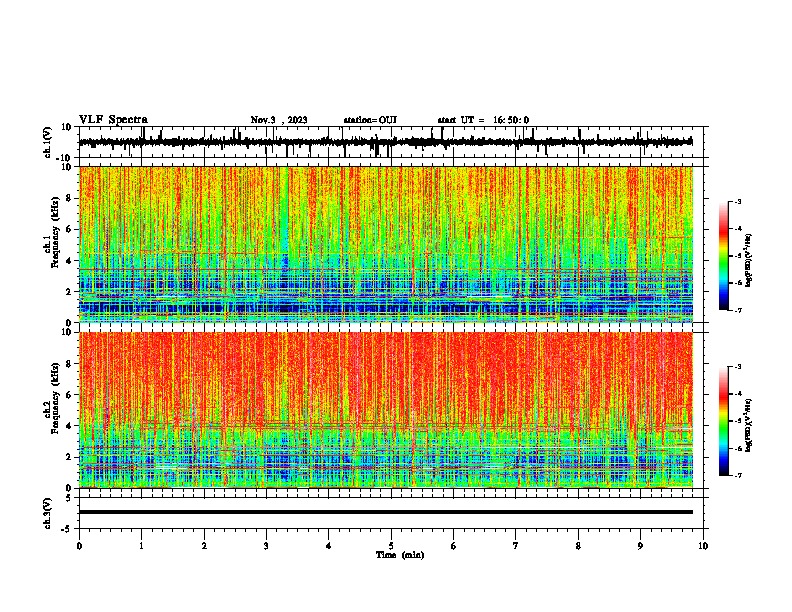Click time axis tick label "4"

coord(329,546)
